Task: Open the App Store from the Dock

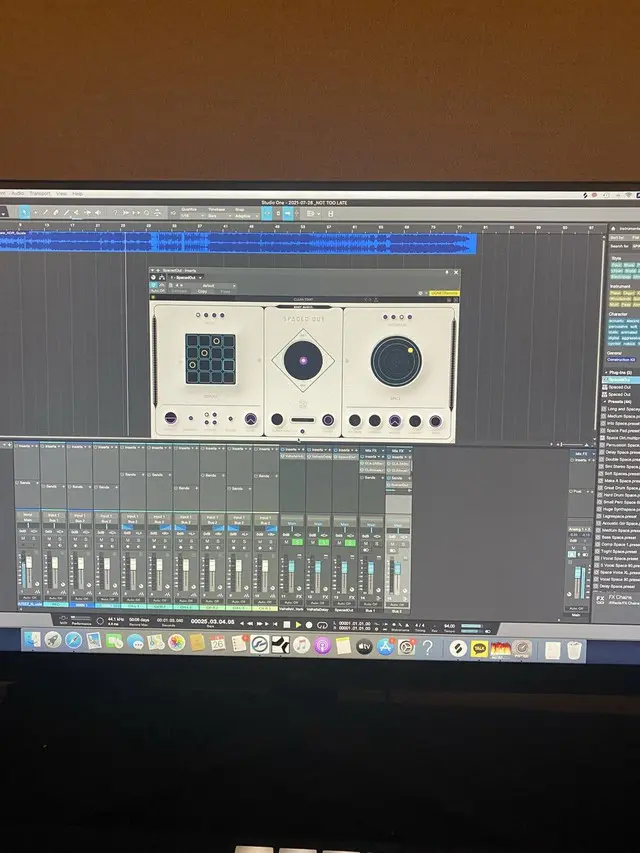Action: click(385, 646)
